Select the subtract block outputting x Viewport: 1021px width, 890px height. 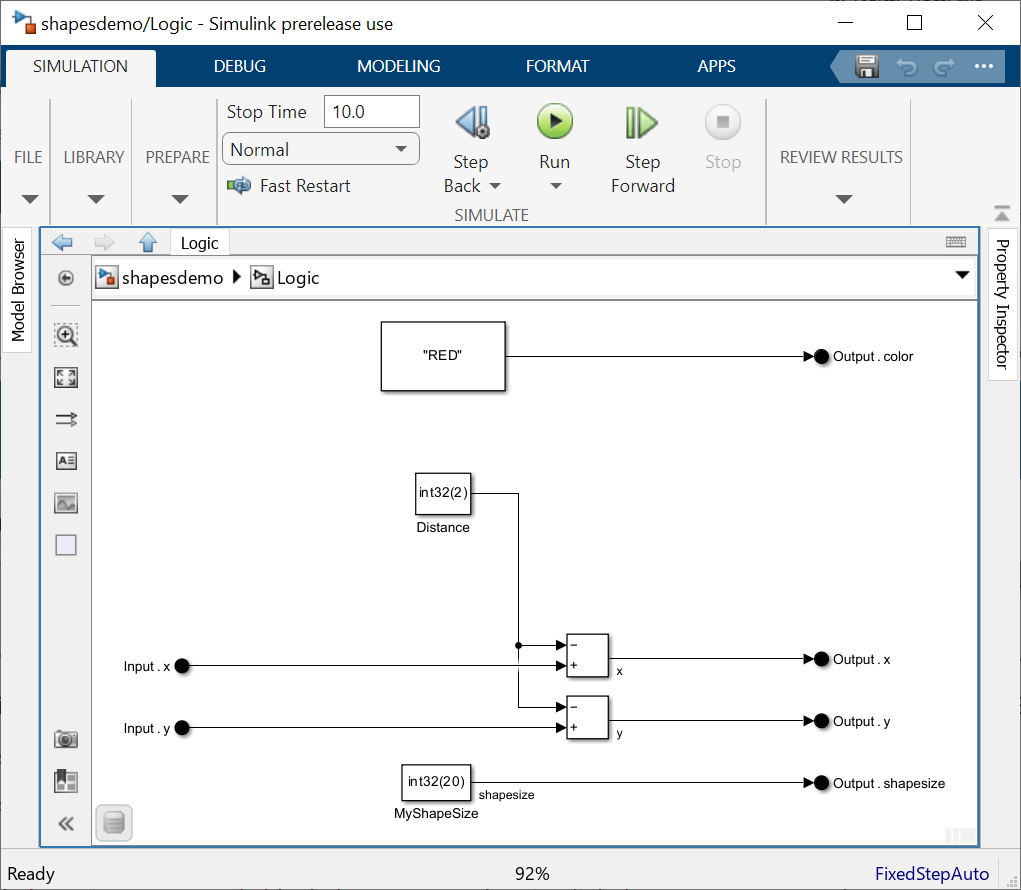point(587,656)
